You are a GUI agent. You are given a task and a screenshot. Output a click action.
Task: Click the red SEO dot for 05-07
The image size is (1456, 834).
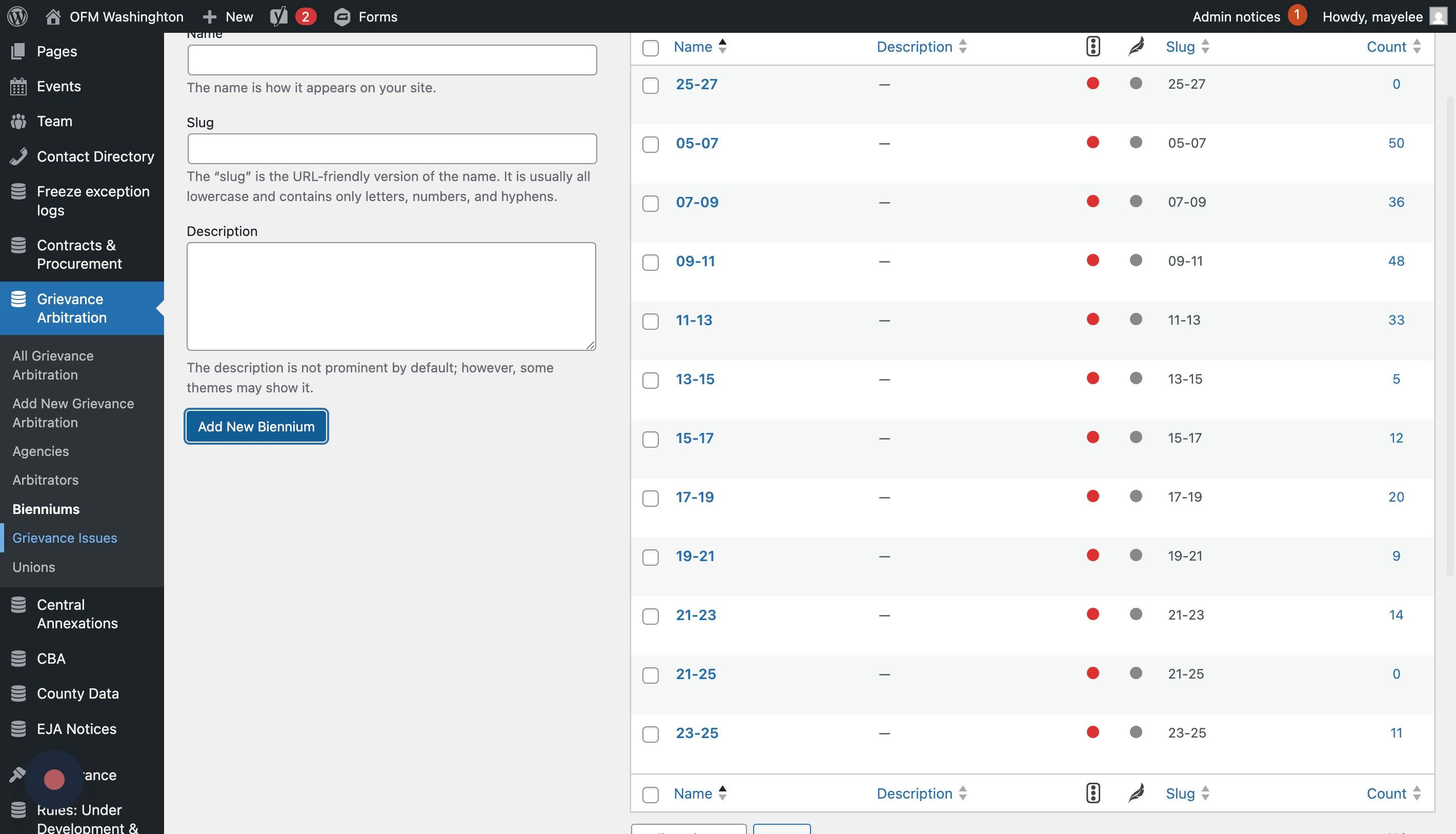pos(1093,142)
